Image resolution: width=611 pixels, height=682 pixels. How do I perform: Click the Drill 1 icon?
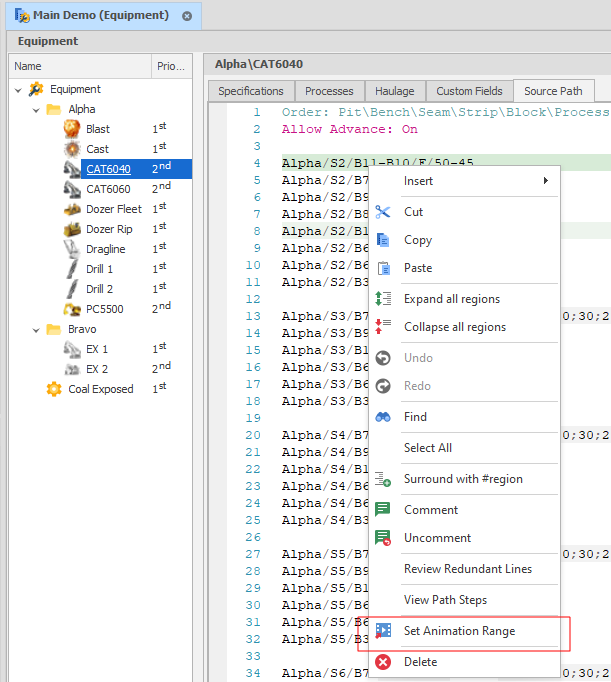(x=72, y=269)
